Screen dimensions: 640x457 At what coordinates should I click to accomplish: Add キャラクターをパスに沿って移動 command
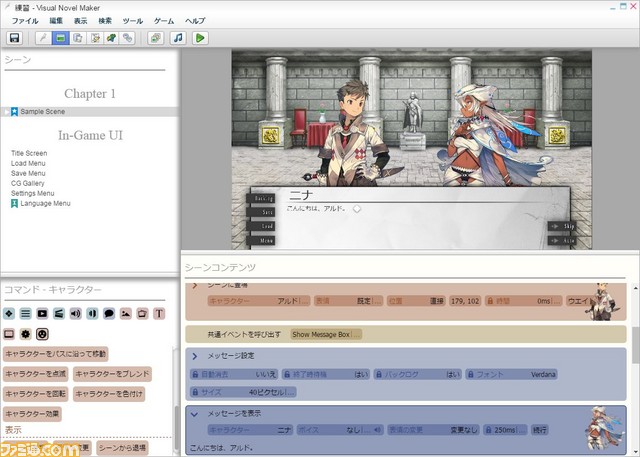(x=56, y=354)
